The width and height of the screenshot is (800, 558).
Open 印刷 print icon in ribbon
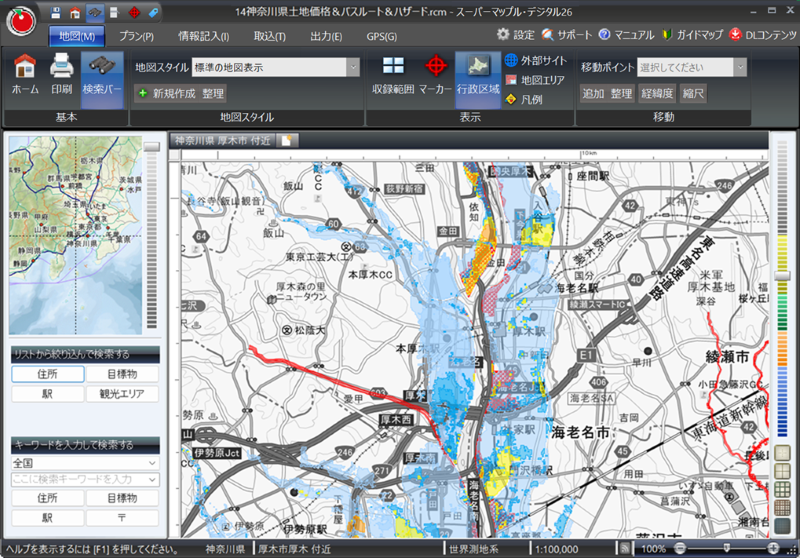pyautogui.click(x=62, y=75)
